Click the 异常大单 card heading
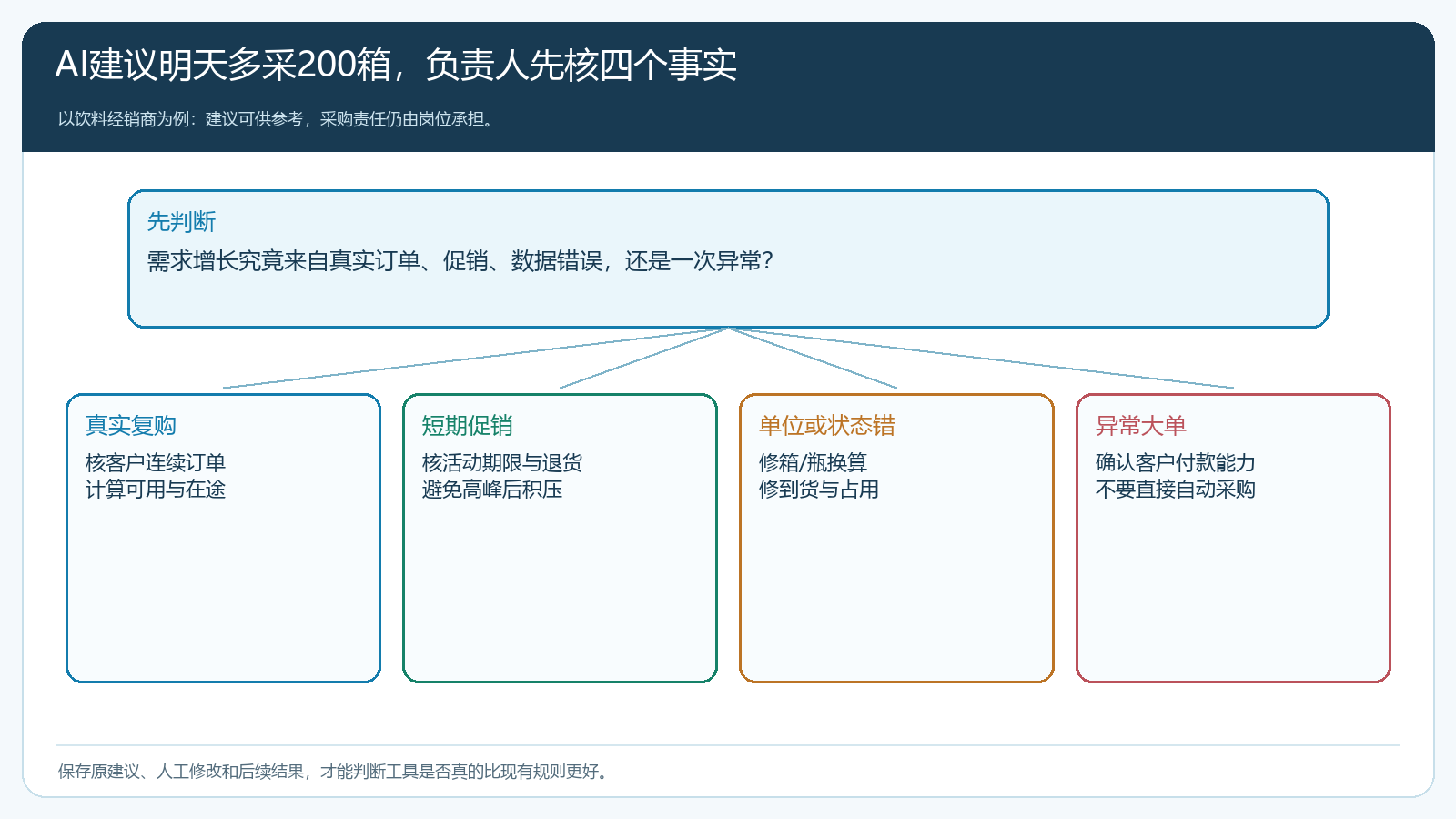This screenshot has height=819, width=1456. pos(1140,425)
